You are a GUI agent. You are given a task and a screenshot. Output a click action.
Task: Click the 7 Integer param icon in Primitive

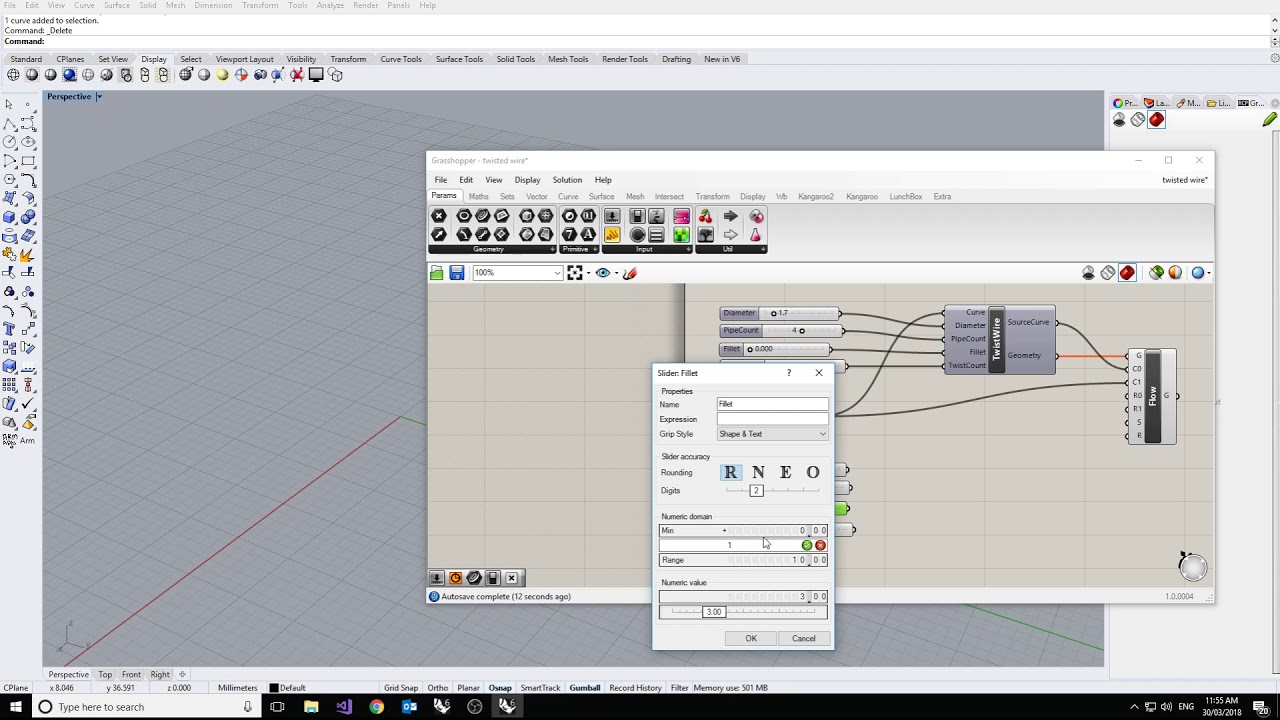click(x=570, y=235)
